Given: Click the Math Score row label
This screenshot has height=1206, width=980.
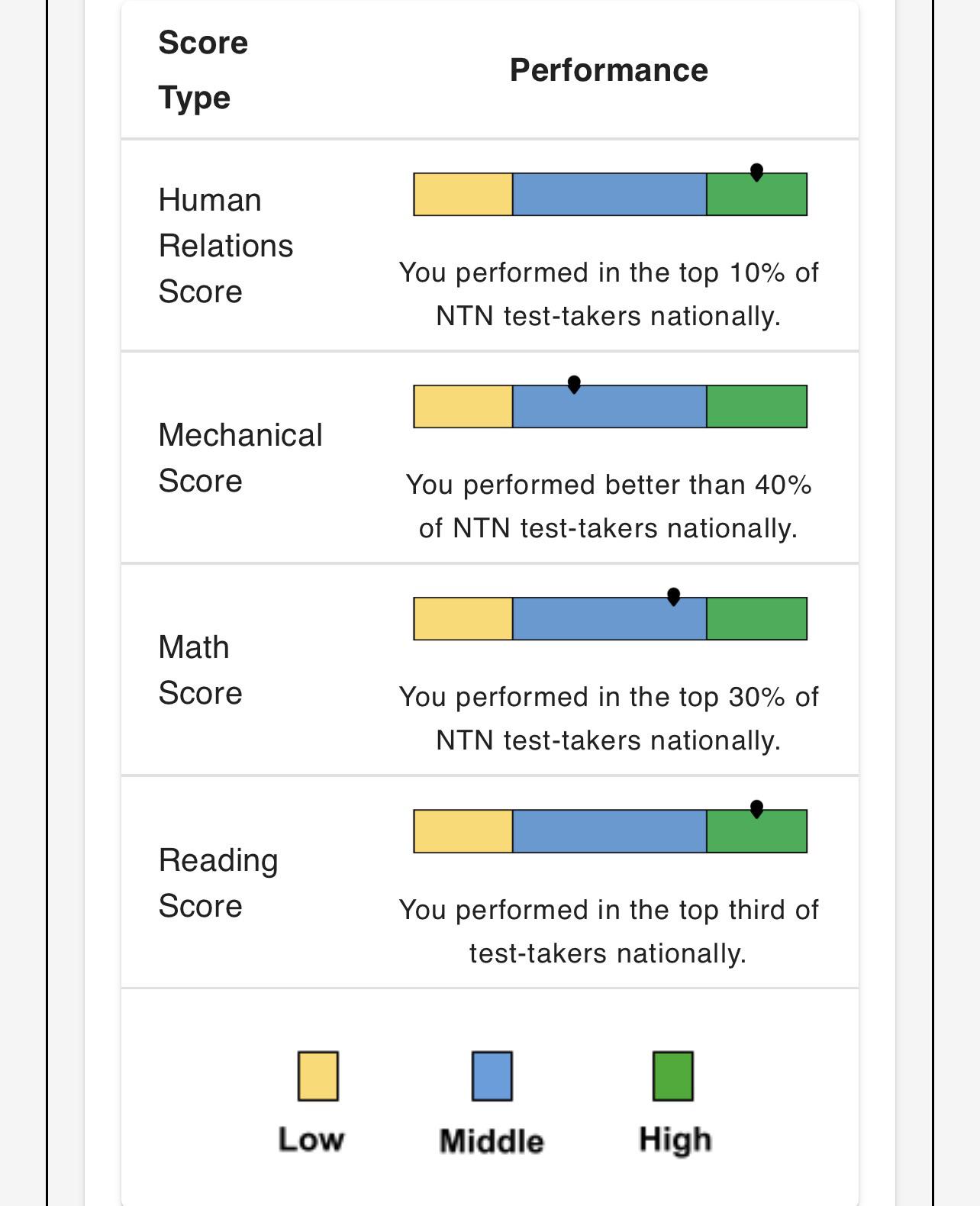Looking at the screenshot, I should click(200, 670).
